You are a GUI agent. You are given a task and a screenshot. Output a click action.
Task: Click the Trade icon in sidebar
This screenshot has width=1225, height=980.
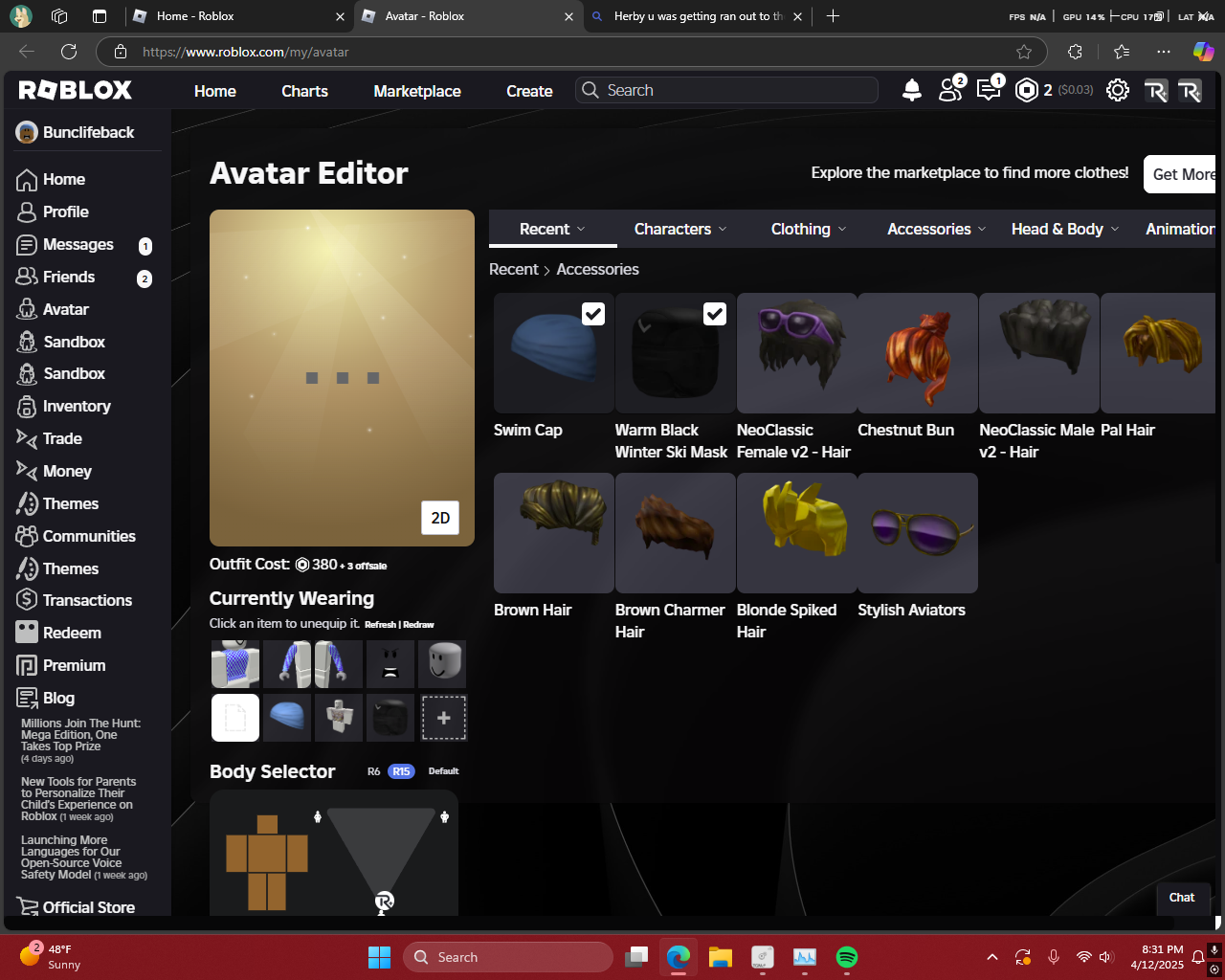click(x=27, y=439)
